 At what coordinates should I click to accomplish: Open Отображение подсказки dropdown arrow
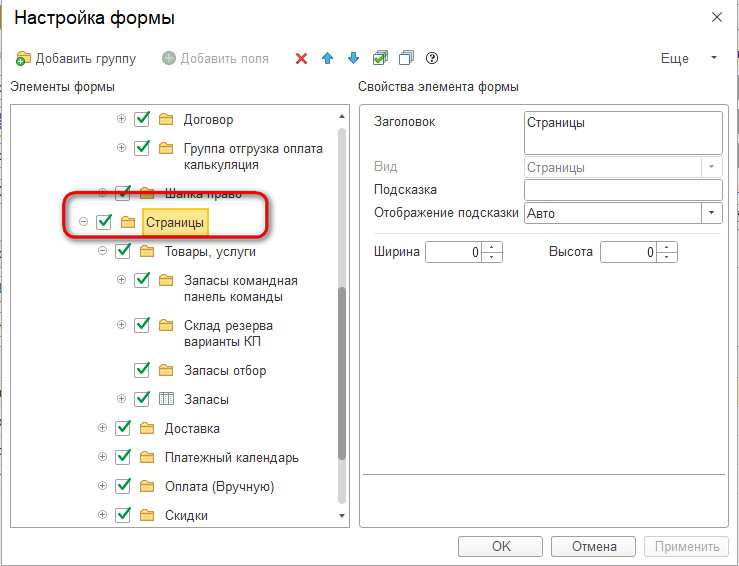(712, 213)
